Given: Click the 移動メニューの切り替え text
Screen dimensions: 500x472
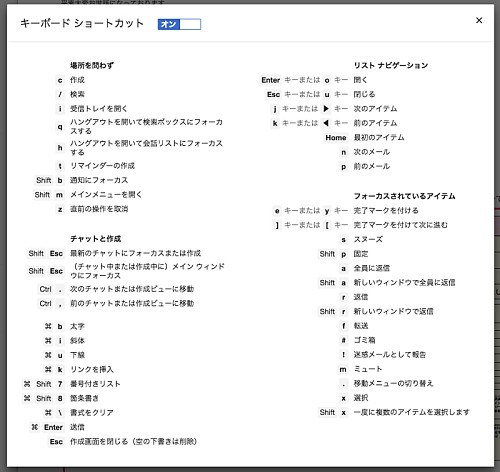Looking at the screenshot, I should click(393, 383).
